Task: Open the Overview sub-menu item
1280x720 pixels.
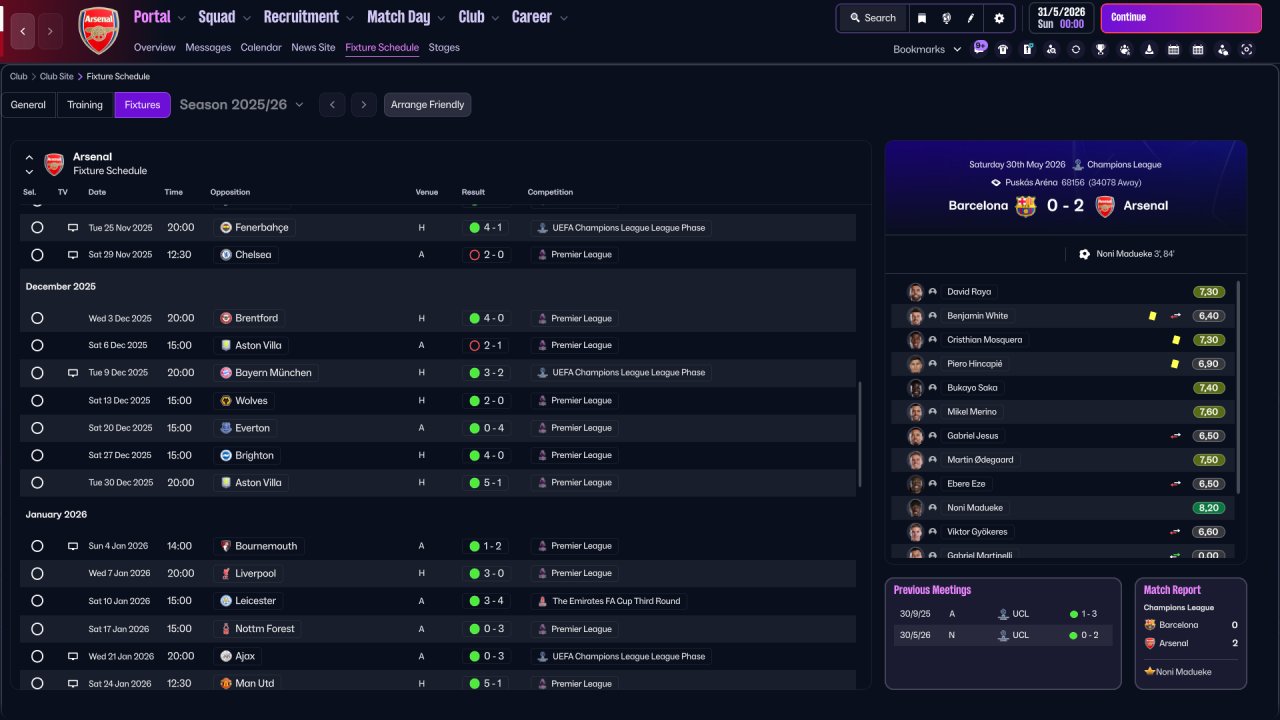Action: coord(154,47)
